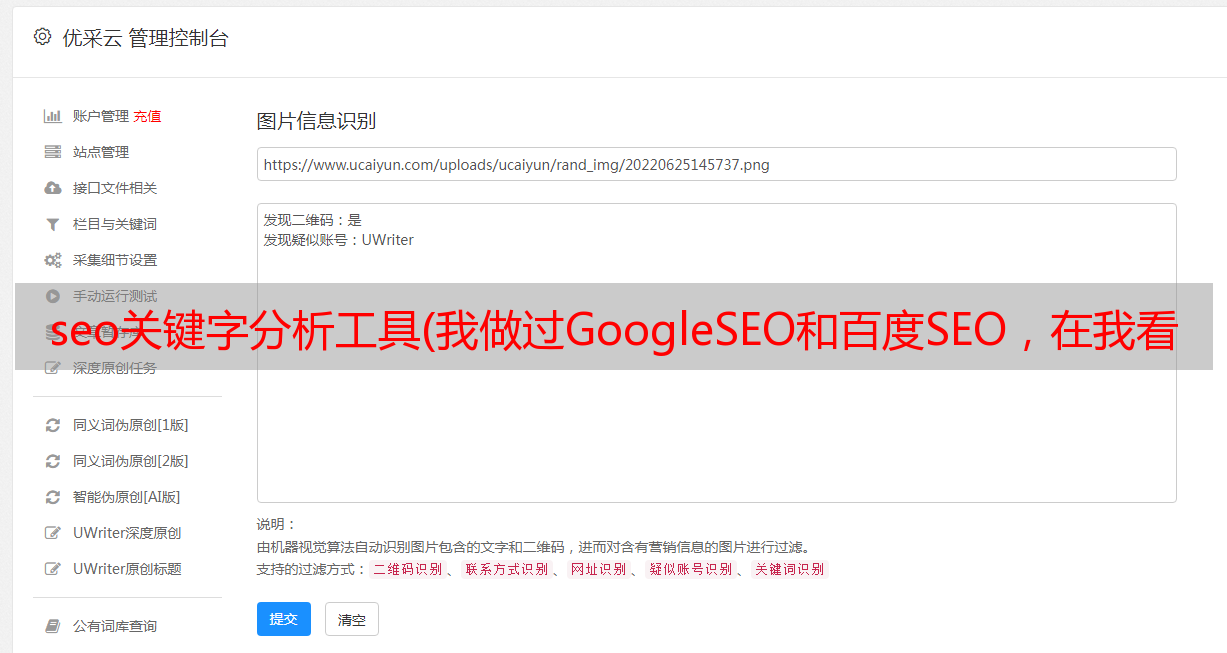Open 智能伪原创[AI版] menu item
1227x653 pixels.
pyautogui.click(x=127, y=497)
